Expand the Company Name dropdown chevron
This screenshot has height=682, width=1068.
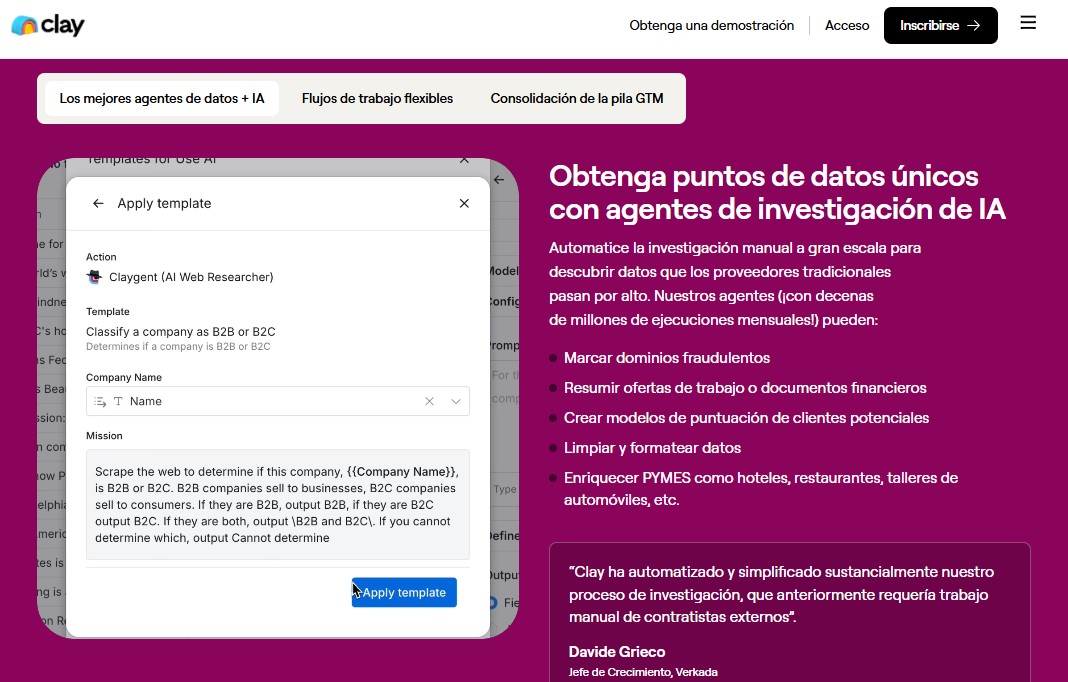click(456, 401)
